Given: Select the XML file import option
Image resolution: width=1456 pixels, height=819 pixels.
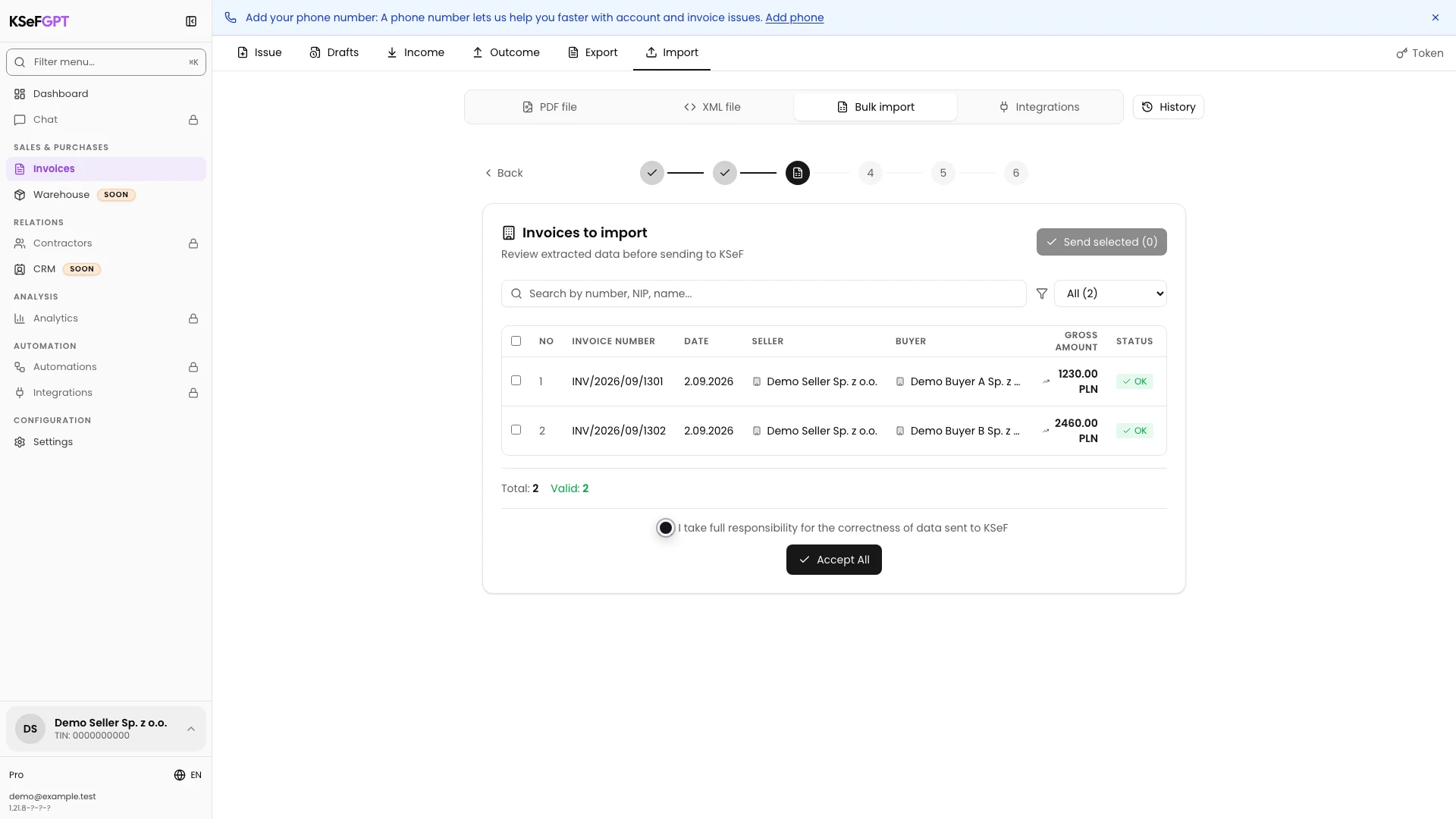Looking at the screenshot, I should coord(712,107).
